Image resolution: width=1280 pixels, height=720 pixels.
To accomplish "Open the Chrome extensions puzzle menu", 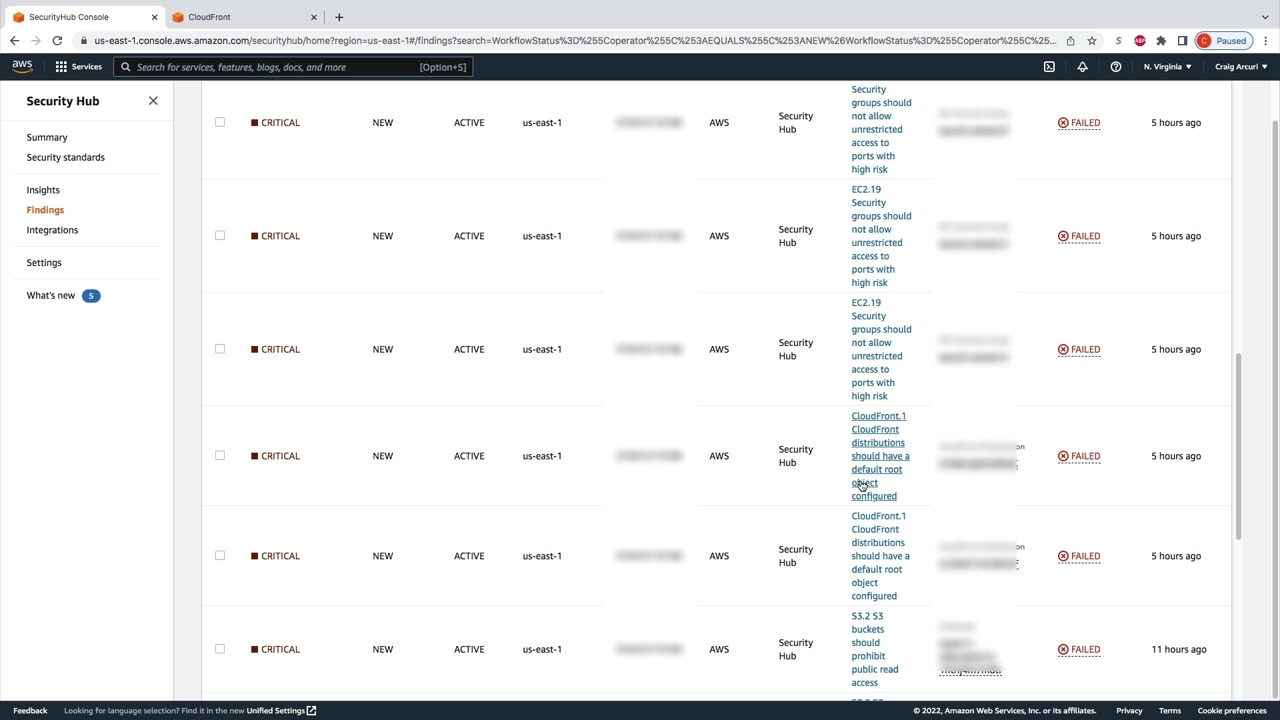I will coord(1161,41).
